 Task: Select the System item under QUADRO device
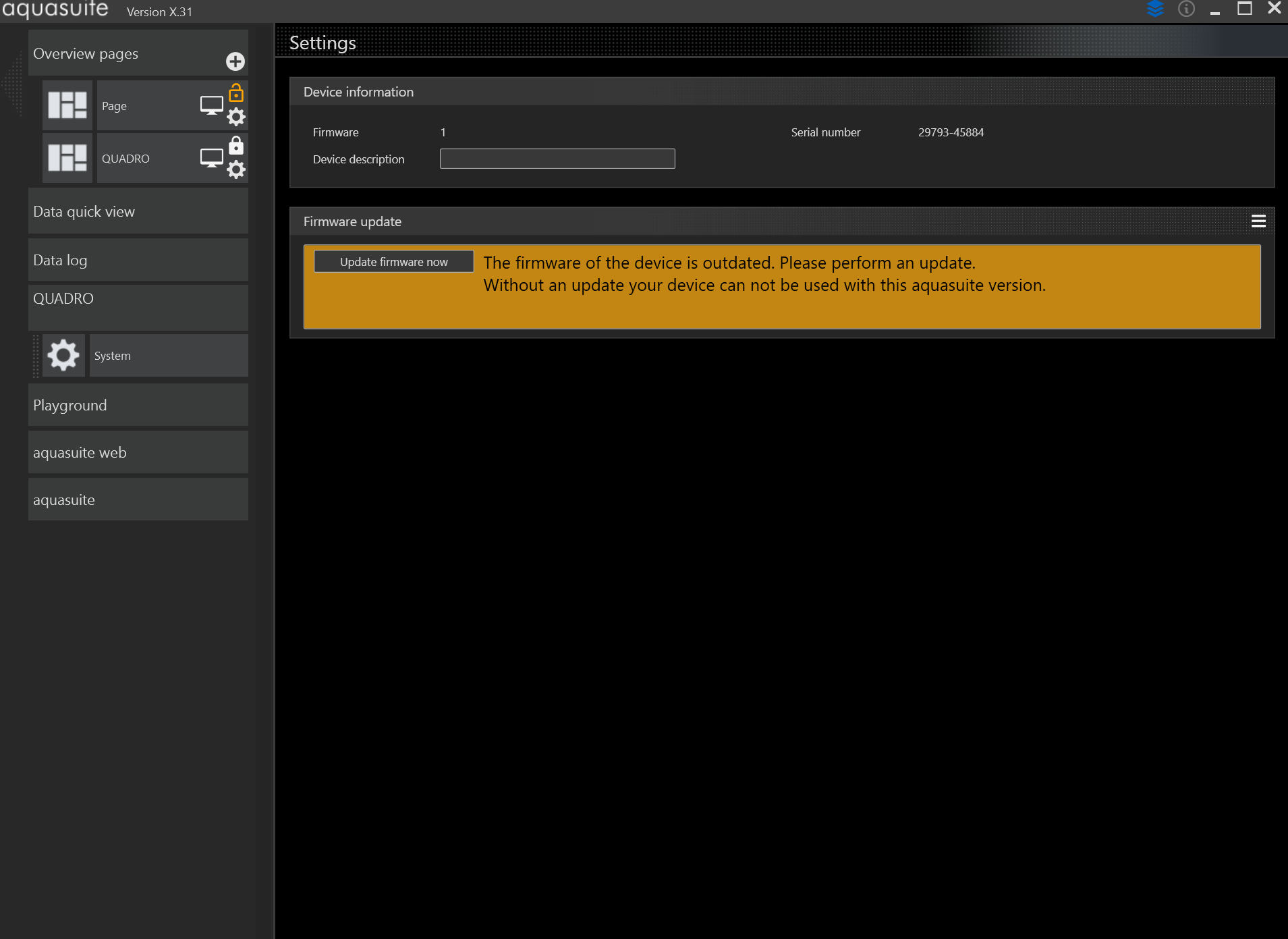[x=167, y=356]
